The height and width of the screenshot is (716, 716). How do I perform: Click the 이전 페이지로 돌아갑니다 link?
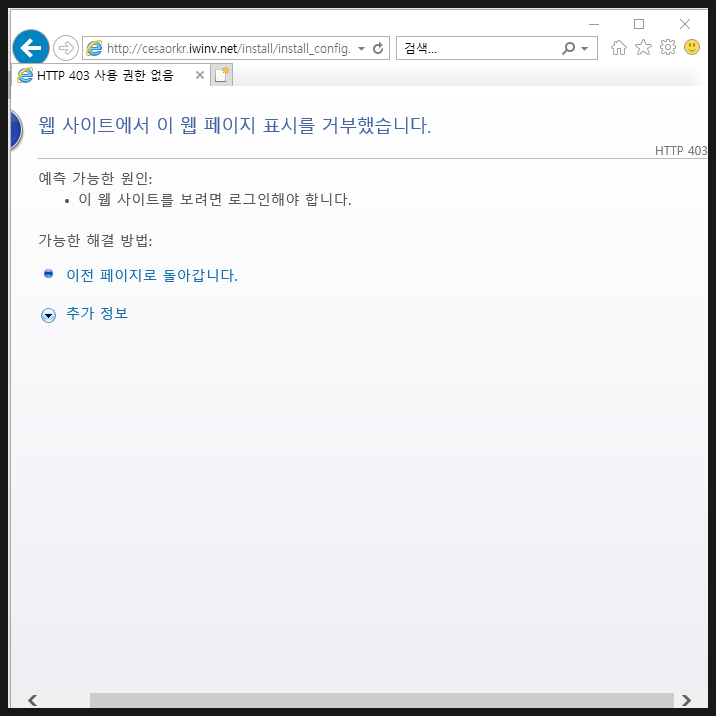[x=152, y=275]
